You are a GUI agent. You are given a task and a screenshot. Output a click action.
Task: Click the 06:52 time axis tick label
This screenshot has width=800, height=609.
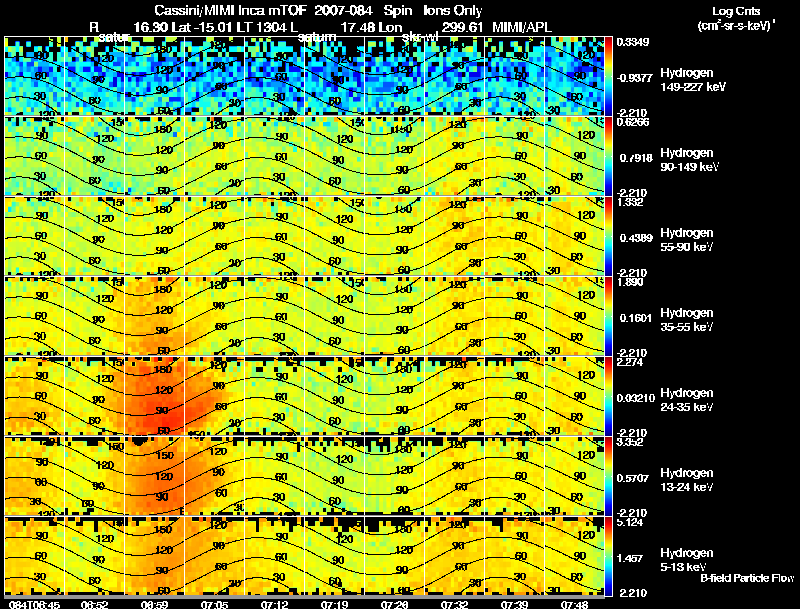(x=94, y=604)
